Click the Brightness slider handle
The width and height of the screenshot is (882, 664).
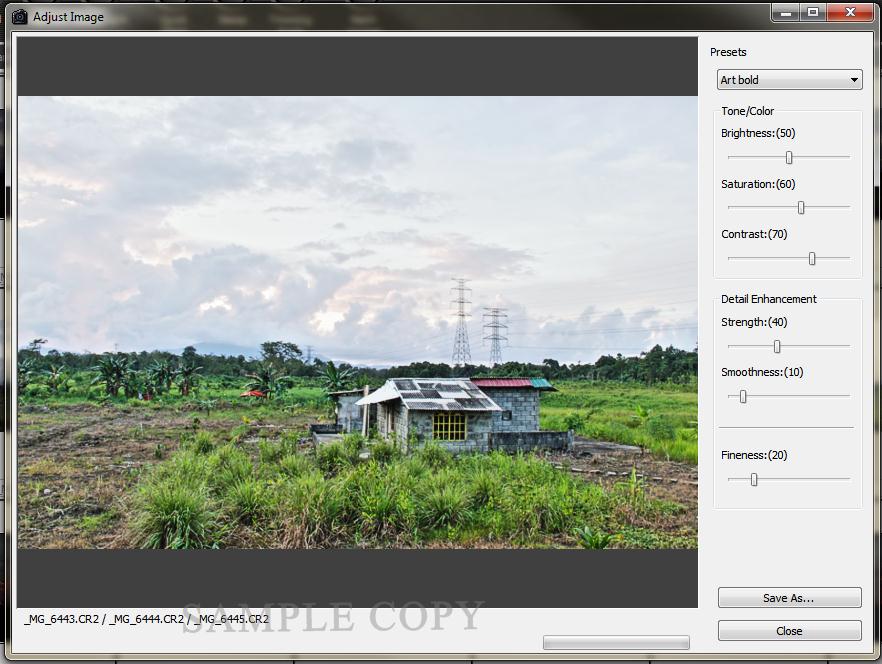787,157
